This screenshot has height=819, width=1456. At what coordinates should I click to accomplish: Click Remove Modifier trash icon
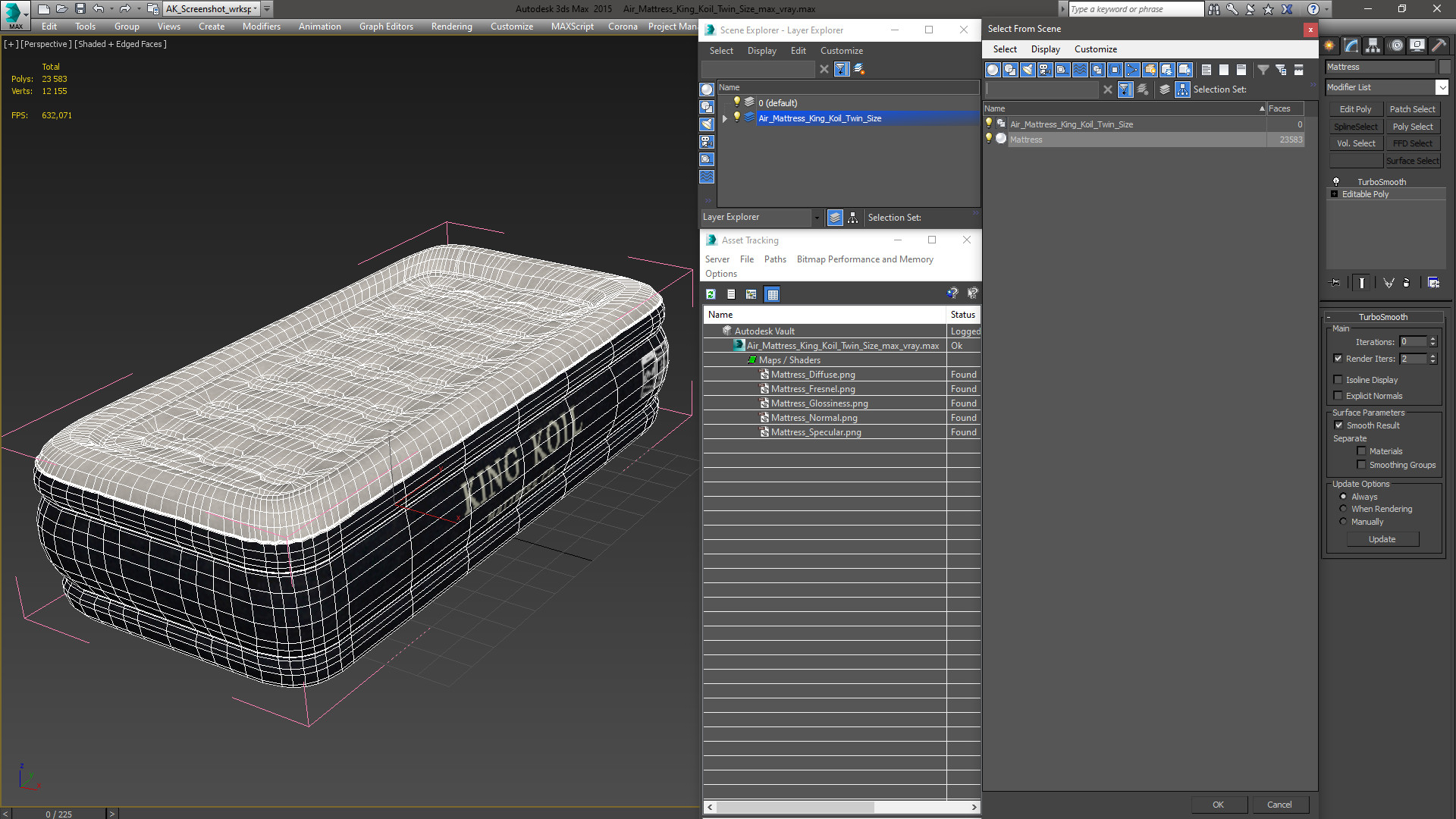pos(1407,283)
